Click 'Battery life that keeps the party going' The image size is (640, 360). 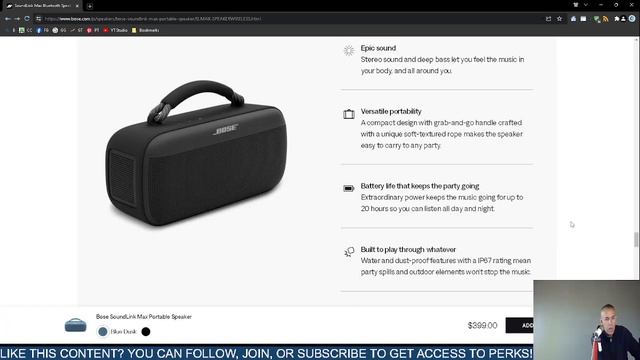tap(420, 186)
